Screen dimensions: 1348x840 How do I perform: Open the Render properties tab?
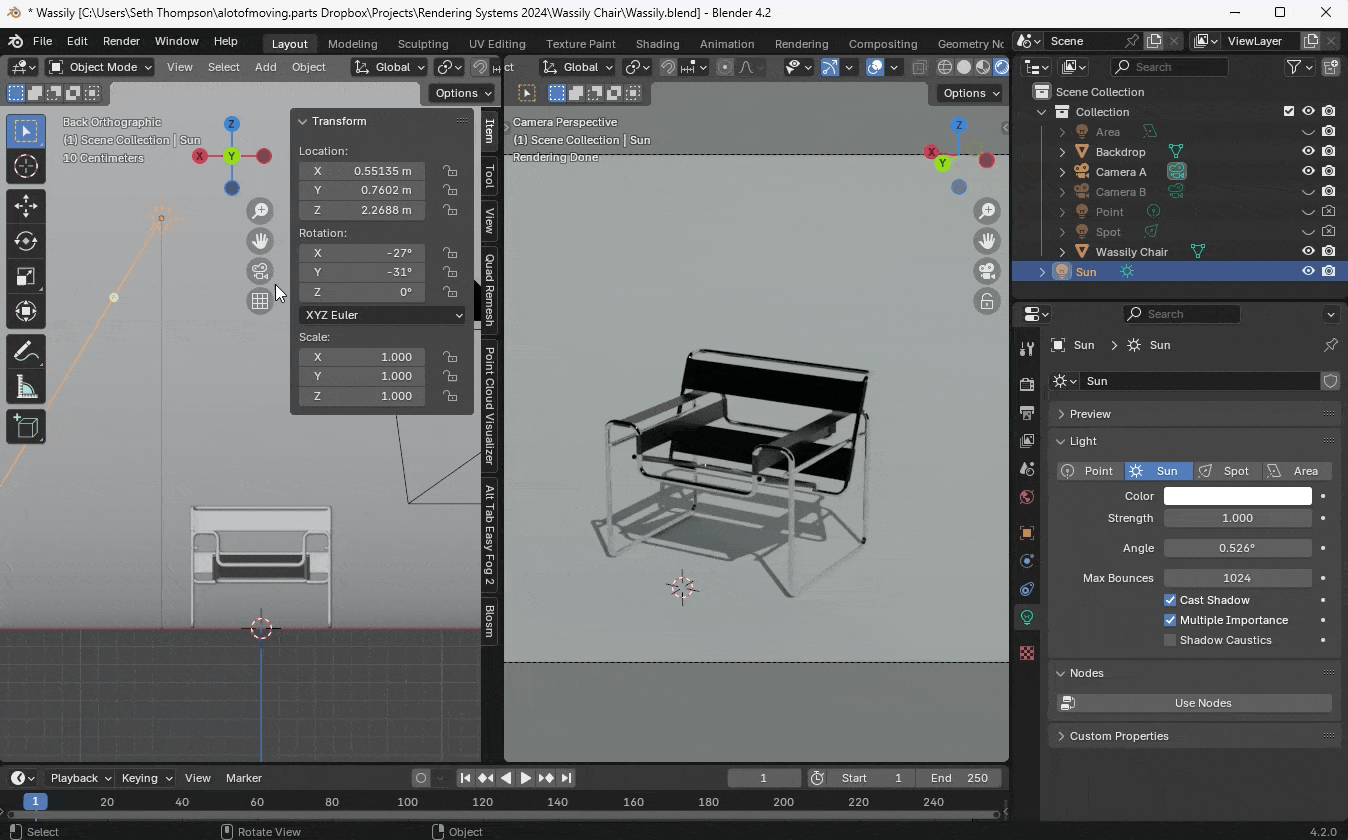[x=1026, y=384]
